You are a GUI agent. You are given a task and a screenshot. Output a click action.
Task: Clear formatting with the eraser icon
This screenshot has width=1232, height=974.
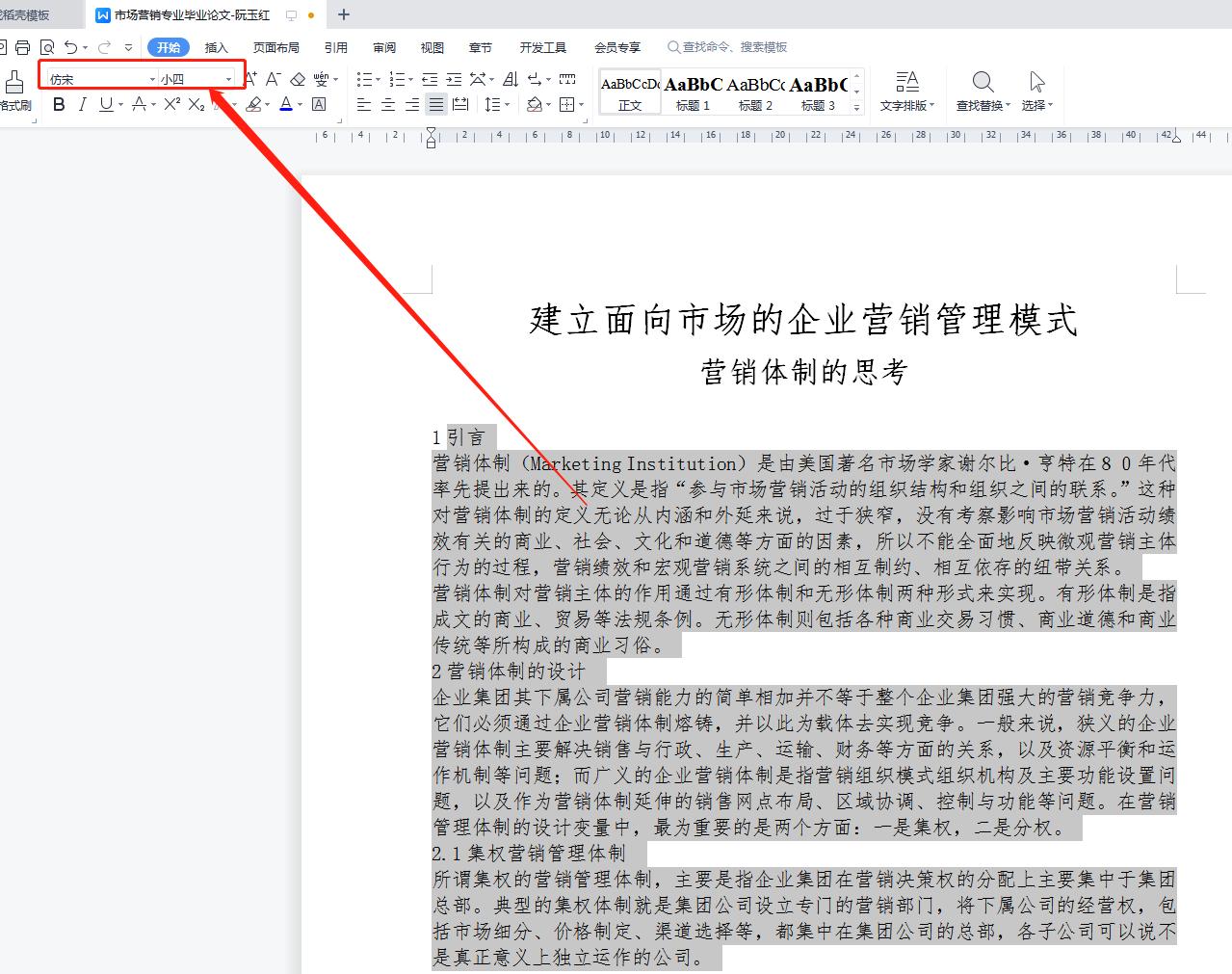(x=296, y=79)
